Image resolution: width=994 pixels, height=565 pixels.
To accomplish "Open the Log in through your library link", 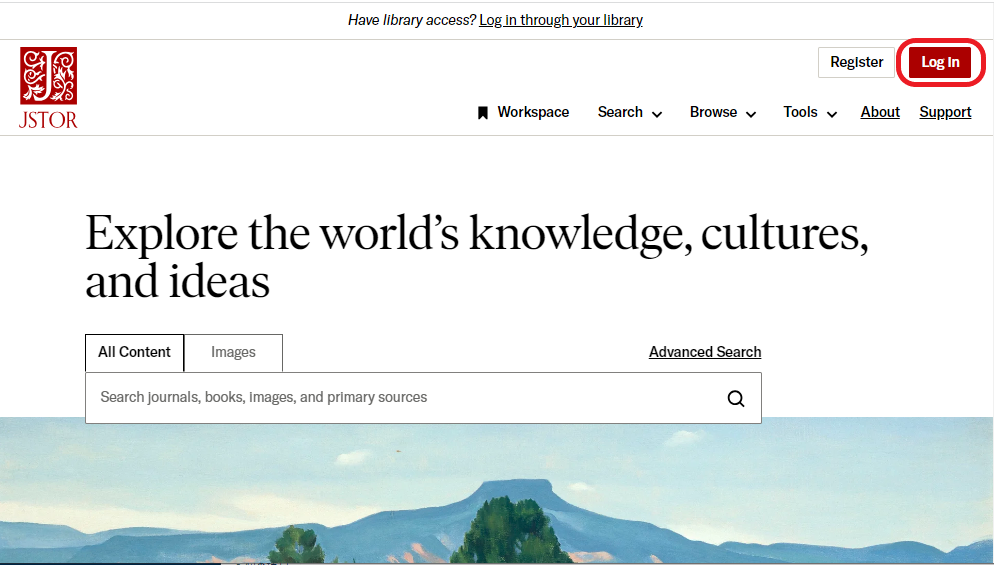I will click(561, 20).
